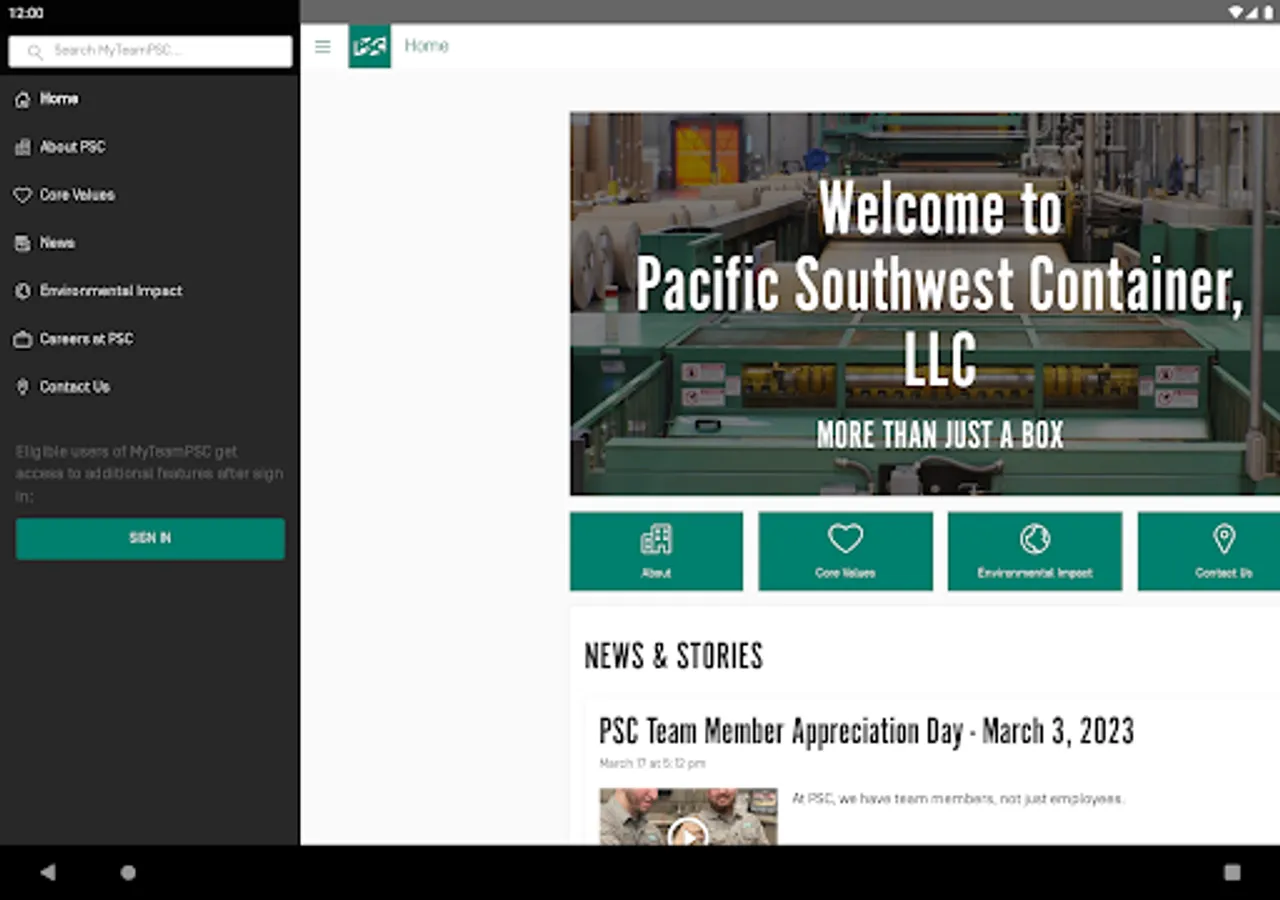Tap the Android recent apps square
The image size is (1280, 900).
(x=1232, y=873)
